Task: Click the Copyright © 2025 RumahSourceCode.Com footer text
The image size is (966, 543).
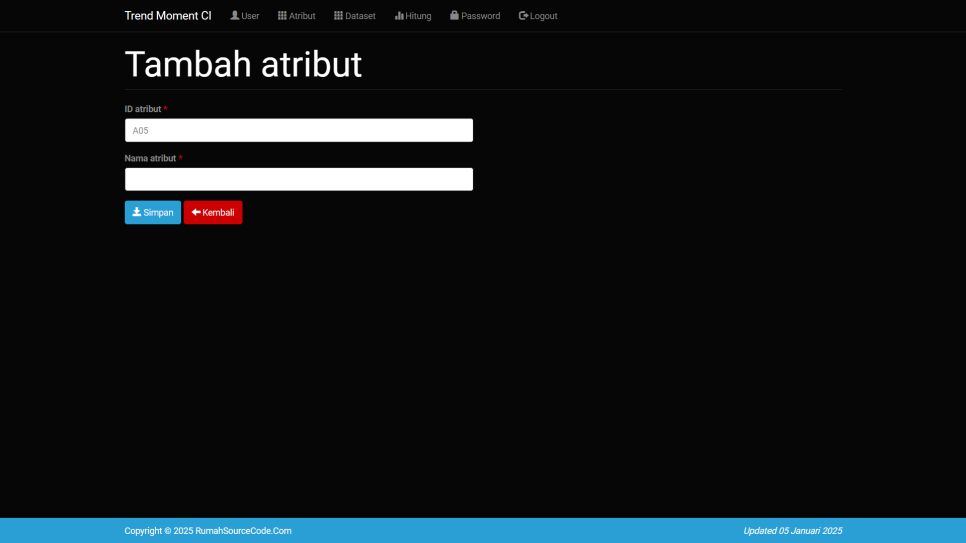Action: [x=208, y=531]
